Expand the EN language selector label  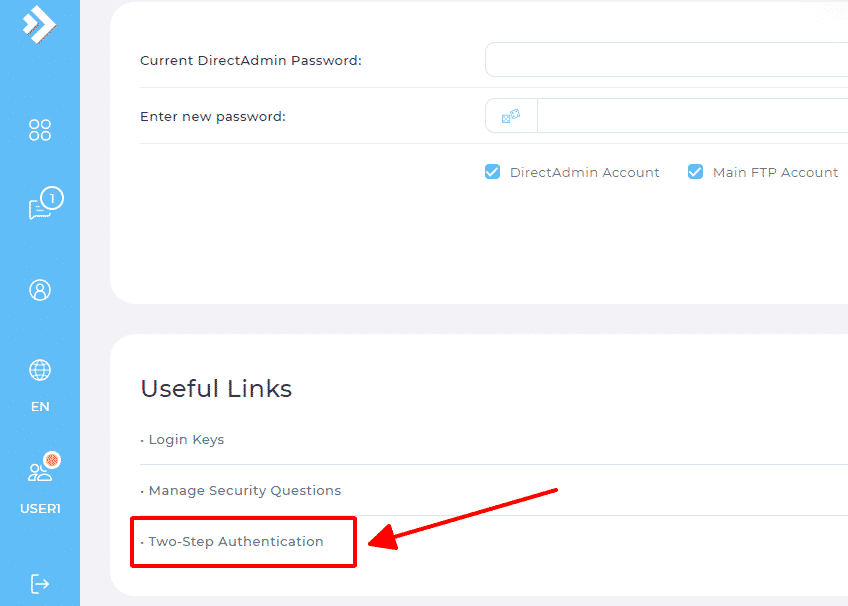[x=40, y=407]
